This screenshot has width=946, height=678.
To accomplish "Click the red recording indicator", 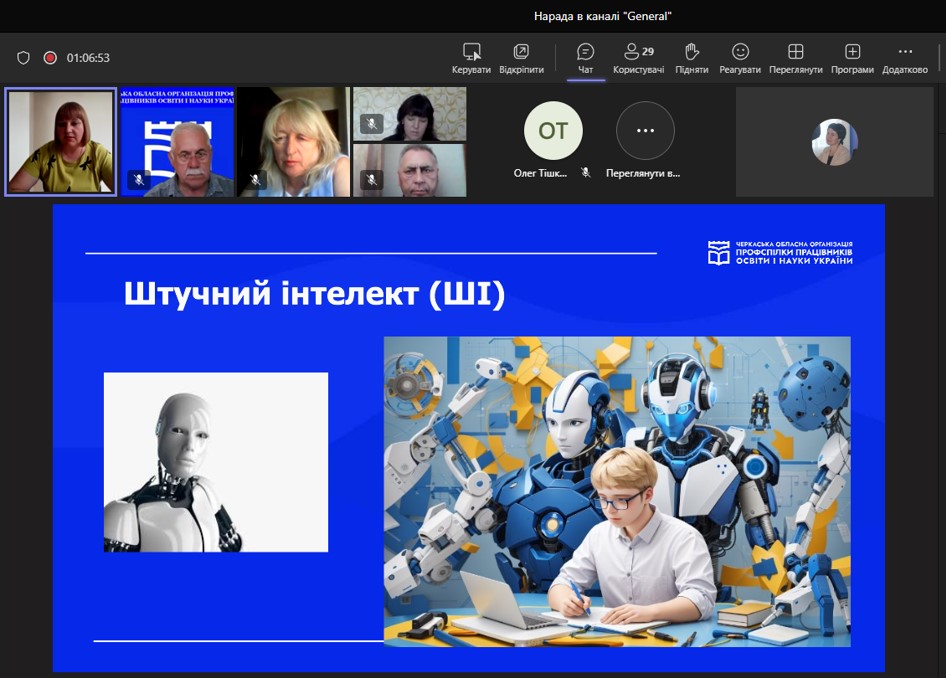I will pyautogui.click(x=50, y=58).
